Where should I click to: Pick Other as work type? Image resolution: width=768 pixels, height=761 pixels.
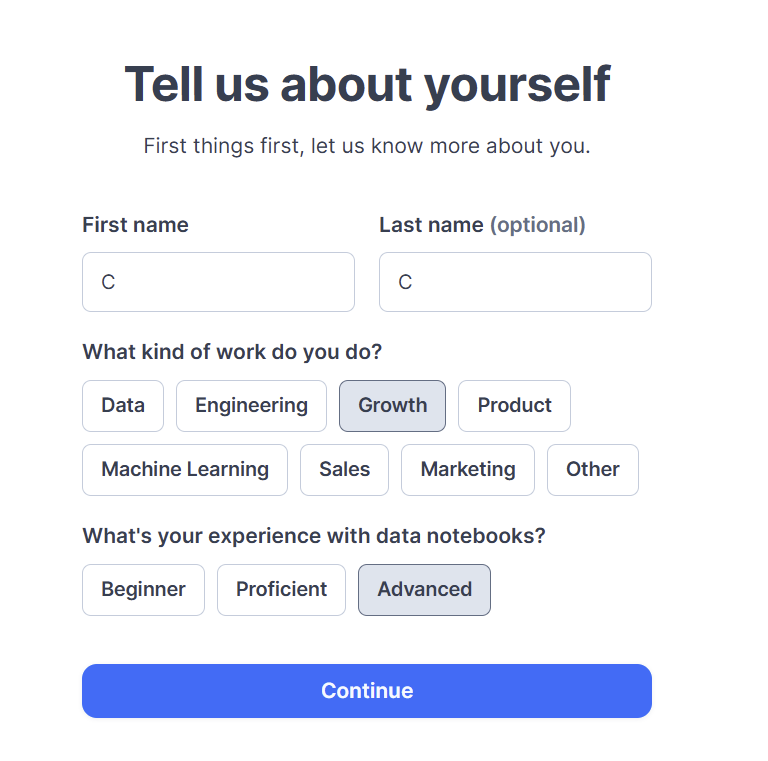tap(592, 470)
